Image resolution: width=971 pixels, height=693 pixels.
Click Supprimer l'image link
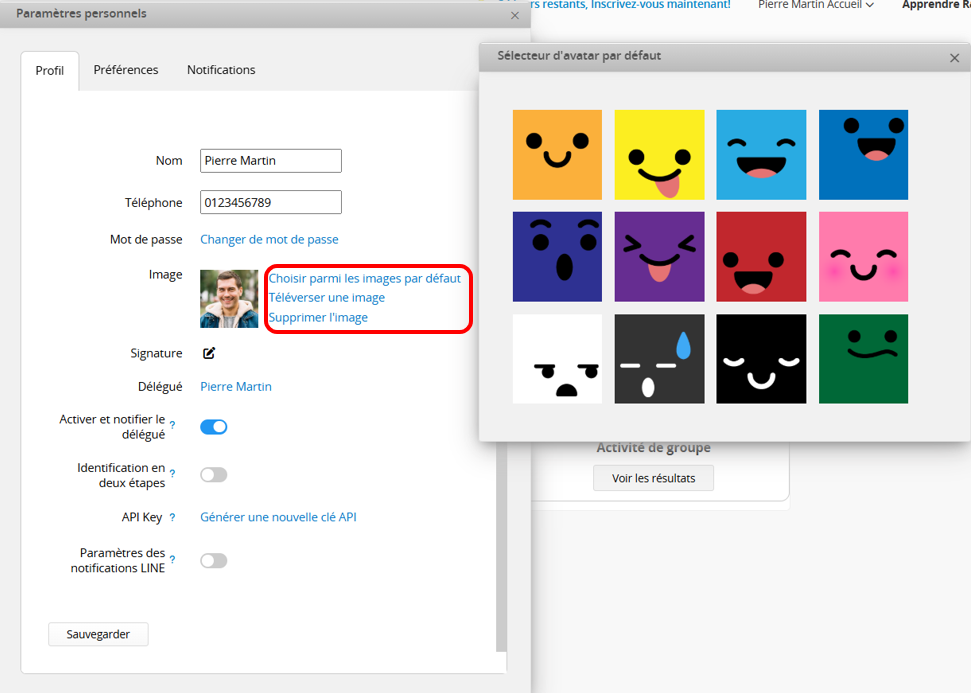click(x=318, y=317)
